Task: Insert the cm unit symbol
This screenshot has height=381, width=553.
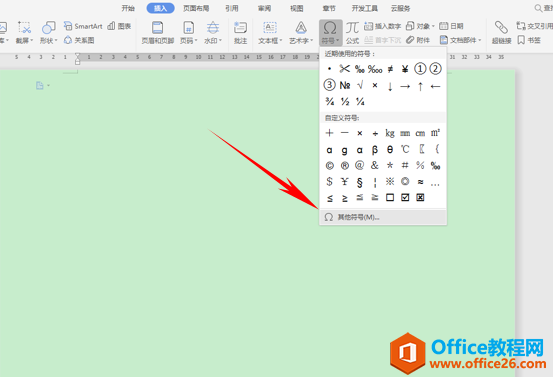Action: (420, 133)
